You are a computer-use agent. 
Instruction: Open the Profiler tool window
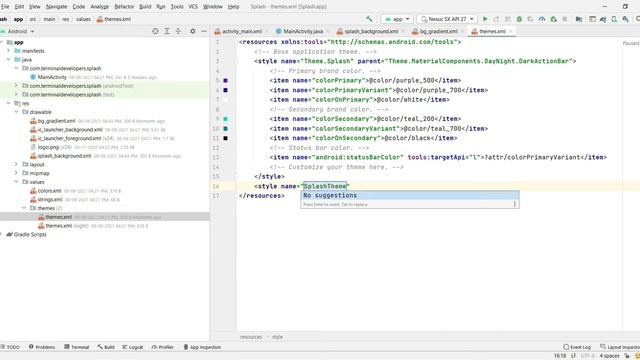pyautogui.click(x=162, y=347)
